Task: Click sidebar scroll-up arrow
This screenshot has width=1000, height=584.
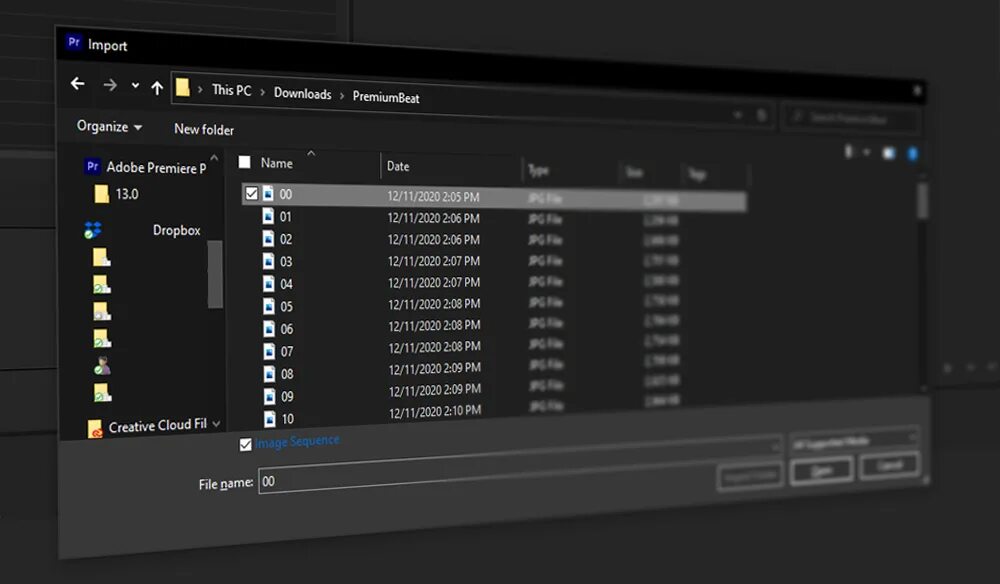Action: click(x=214, y=157)
